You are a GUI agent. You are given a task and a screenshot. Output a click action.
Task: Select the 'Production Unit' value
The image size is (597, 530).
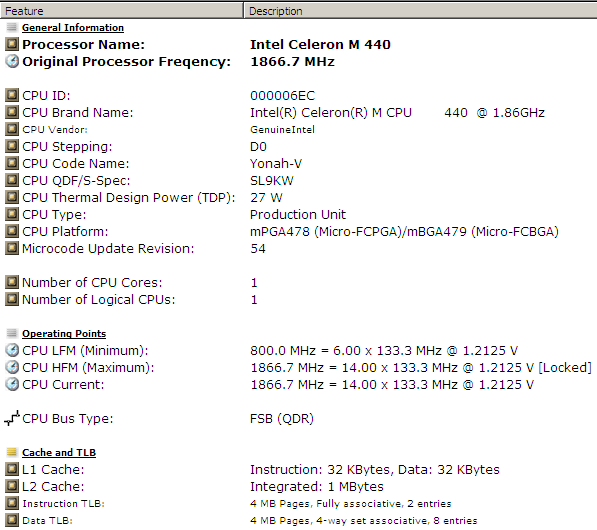click(298, 214)
